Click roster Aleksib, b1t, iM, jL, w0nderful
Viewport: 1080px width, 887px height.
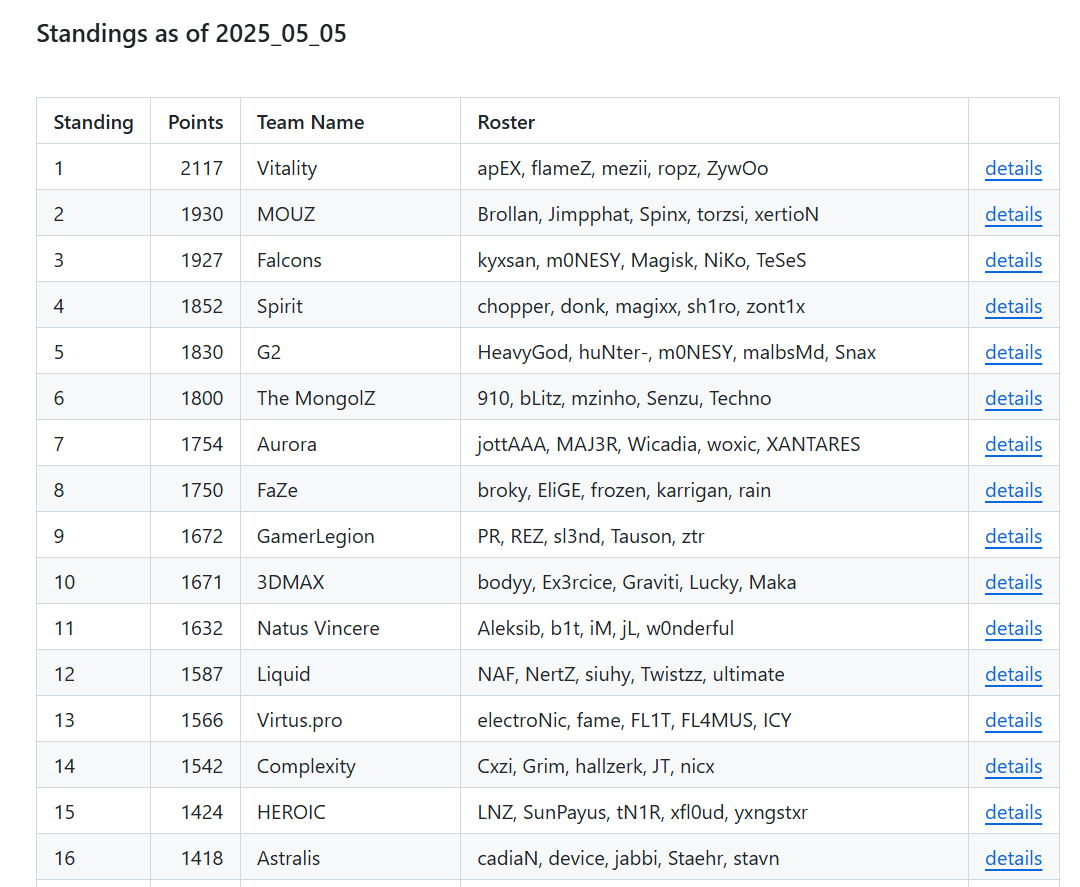[x=605, y=628]
